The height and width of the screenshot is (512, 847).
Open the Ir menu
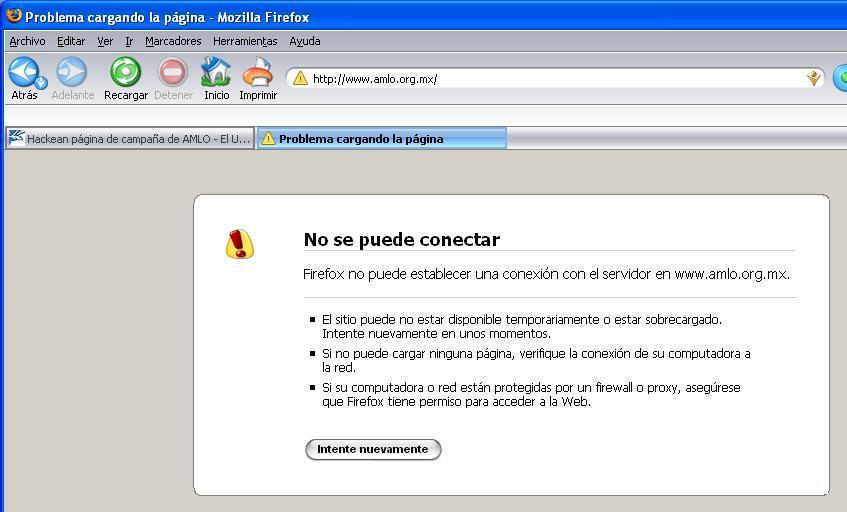click(x=129, y=41)
